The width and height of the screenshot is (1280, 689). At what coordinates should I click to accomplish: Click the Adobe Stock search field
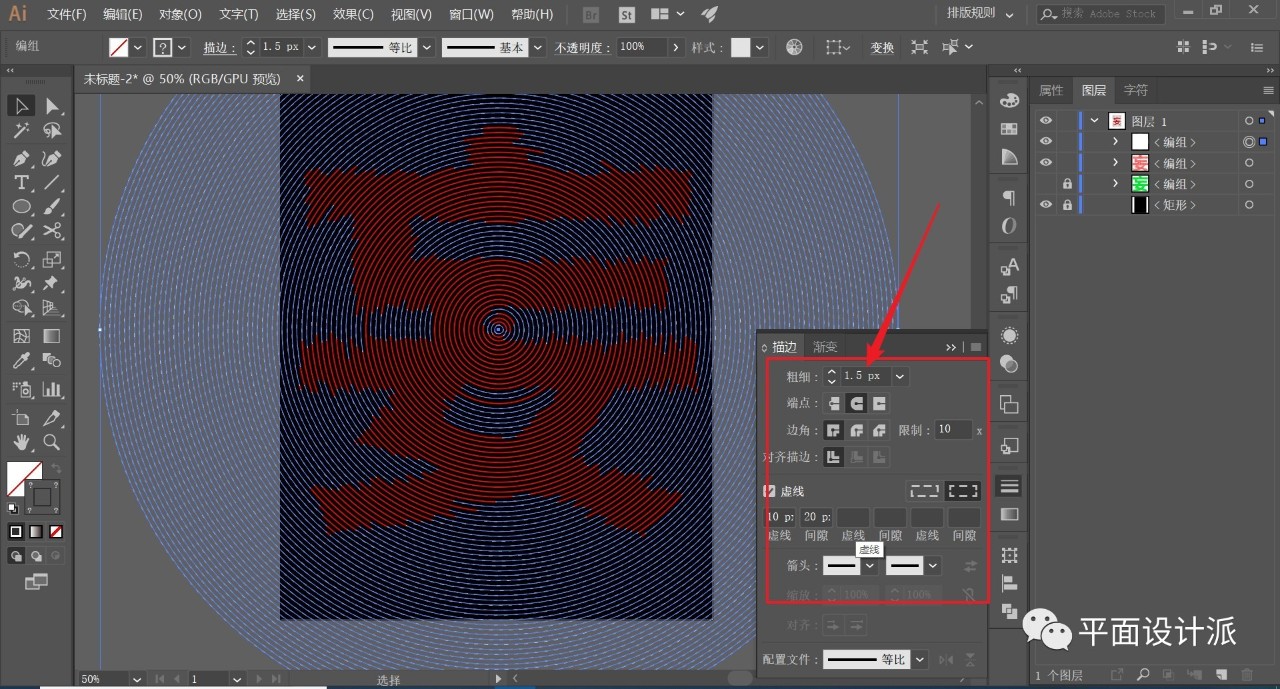tap(1101, 14)
